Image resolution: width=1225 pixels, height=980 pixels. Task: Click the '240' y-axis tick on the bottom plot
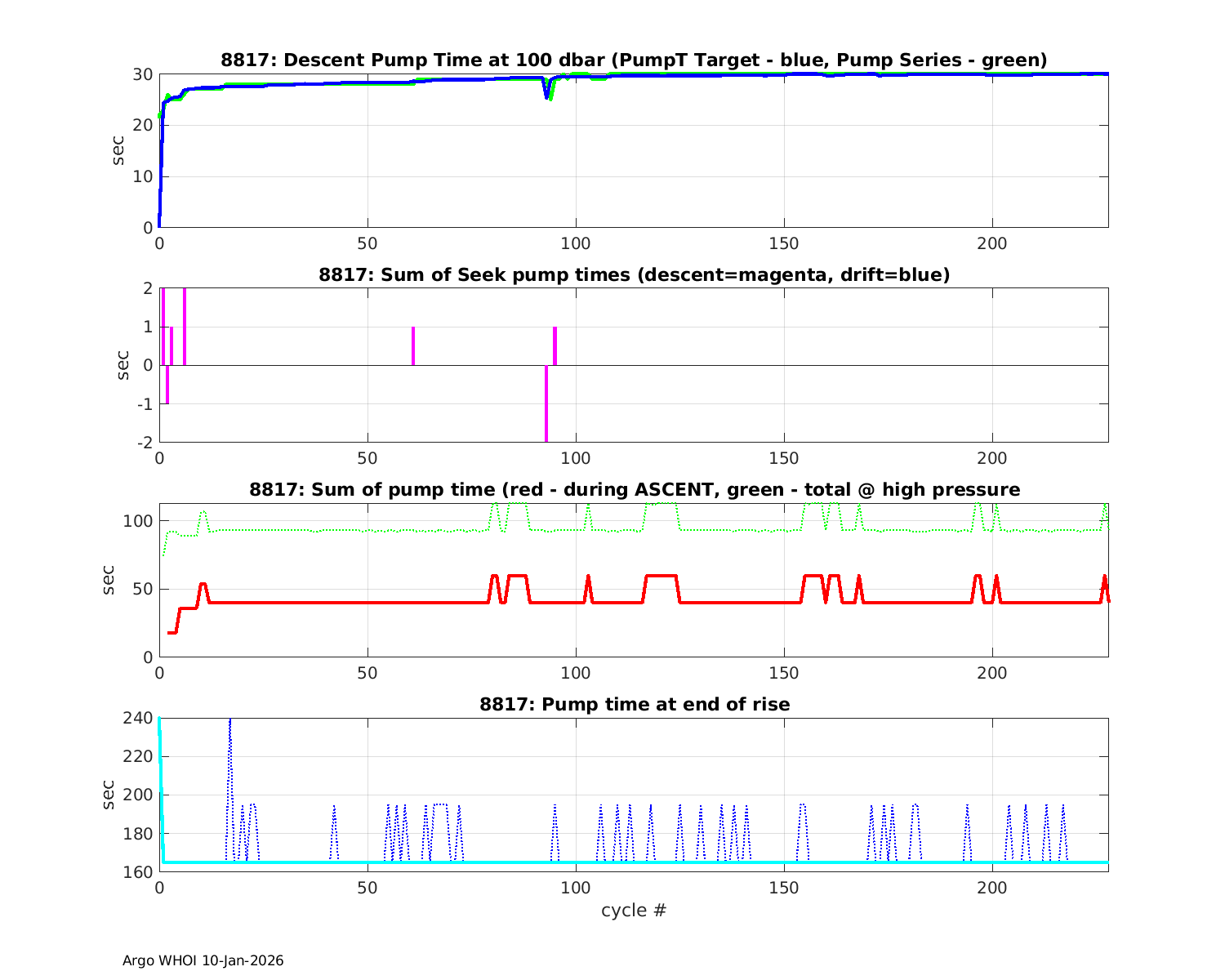[140, 718]
